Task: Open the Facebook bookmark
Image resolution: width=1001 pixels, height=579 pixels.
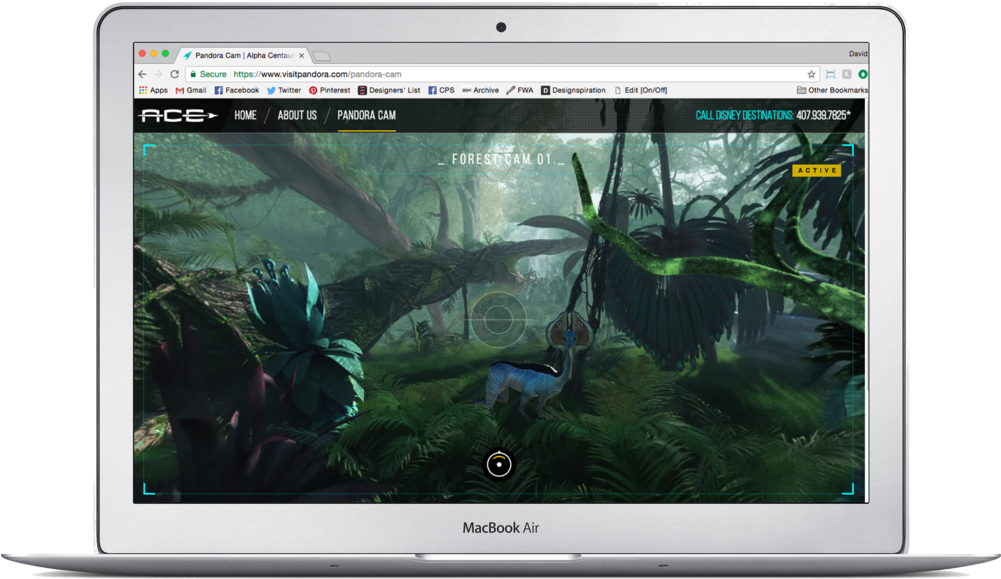Action: pyautogui.click(x=237, y=90)
